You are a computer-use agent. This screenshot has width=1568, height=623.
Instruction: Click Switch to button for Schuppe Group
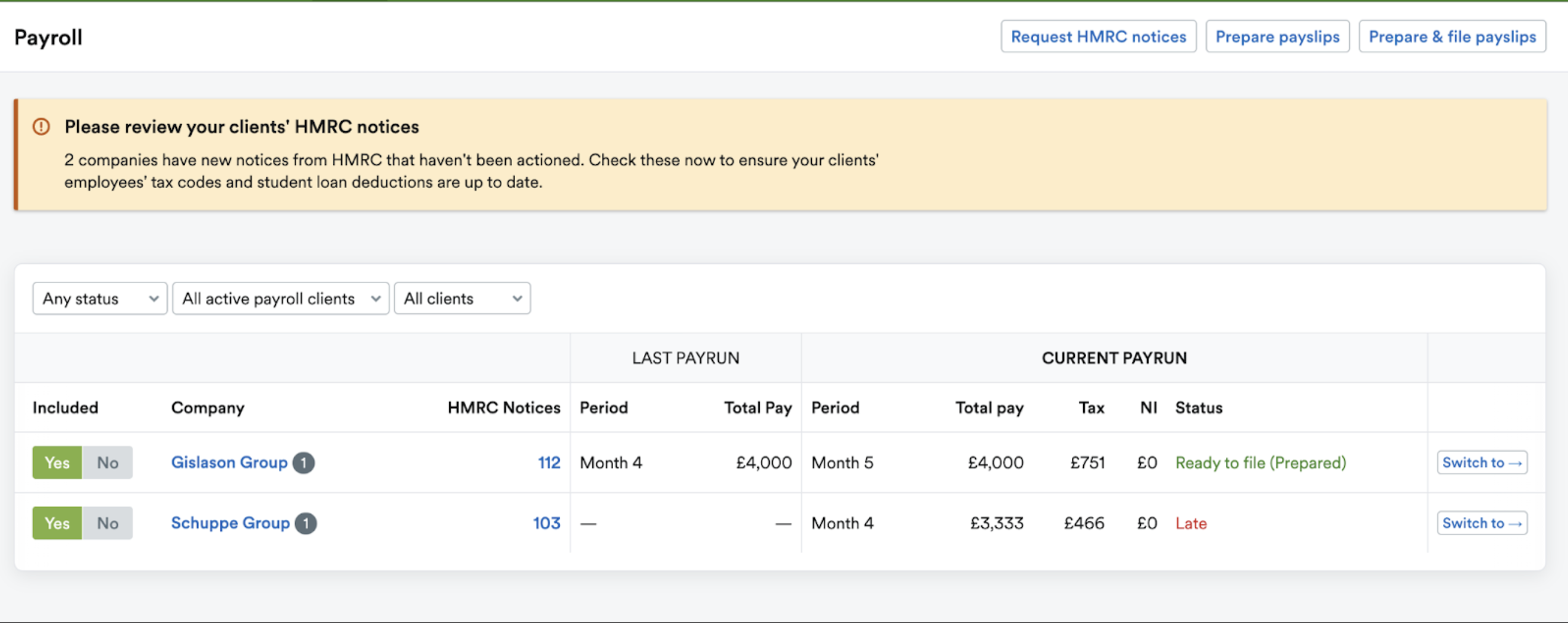1482,523
